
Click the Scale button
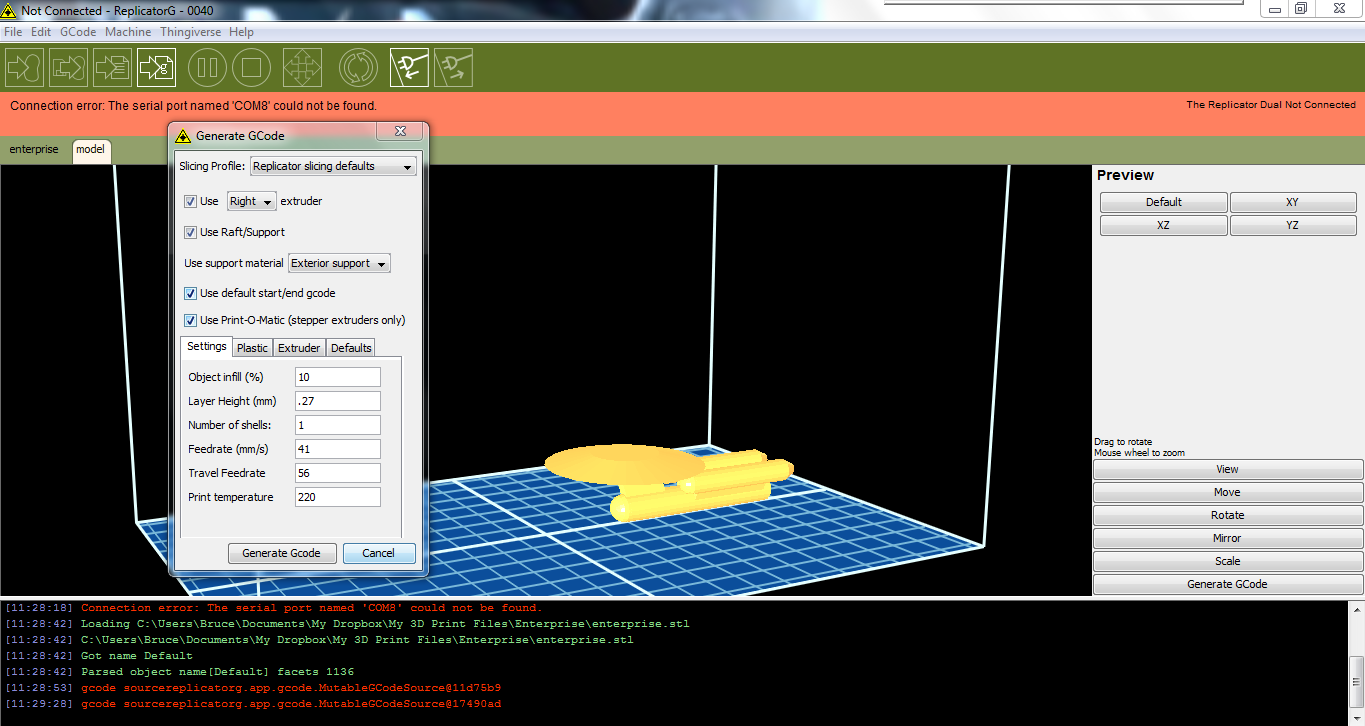coord(1228,561)
